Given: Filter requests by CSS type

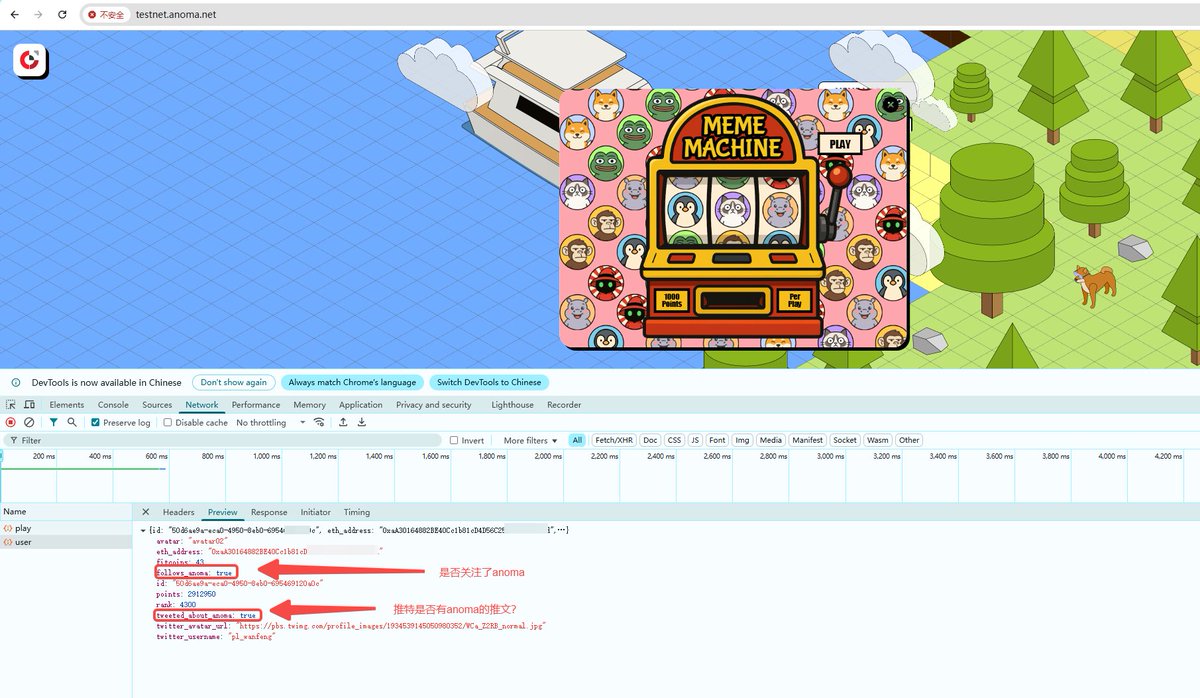Looking at the screenshot, I should 675,440.
